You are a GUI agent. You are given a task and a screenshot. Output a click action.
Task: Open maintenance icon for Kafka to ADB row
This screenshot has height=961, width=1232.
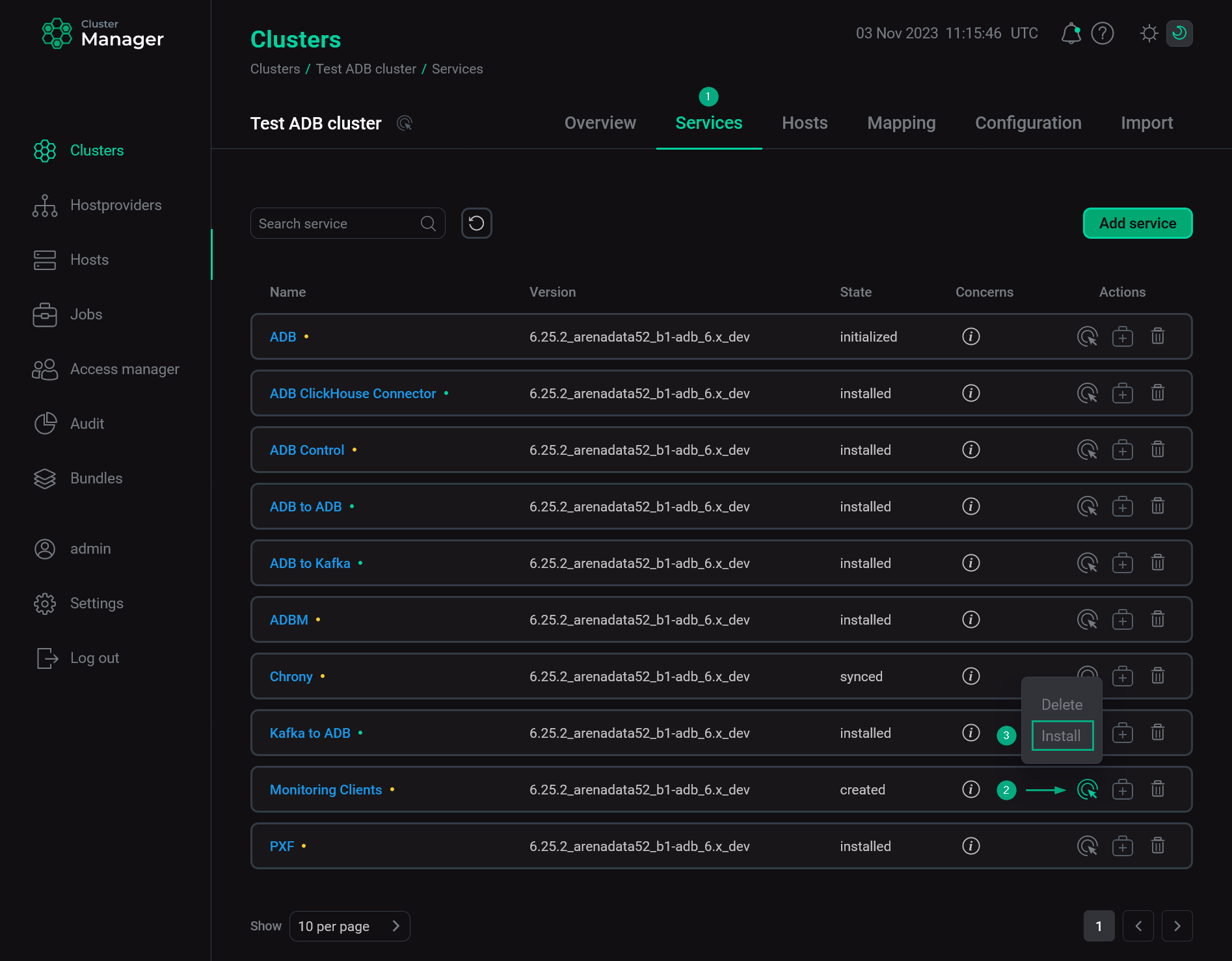tap(1123, 733)
